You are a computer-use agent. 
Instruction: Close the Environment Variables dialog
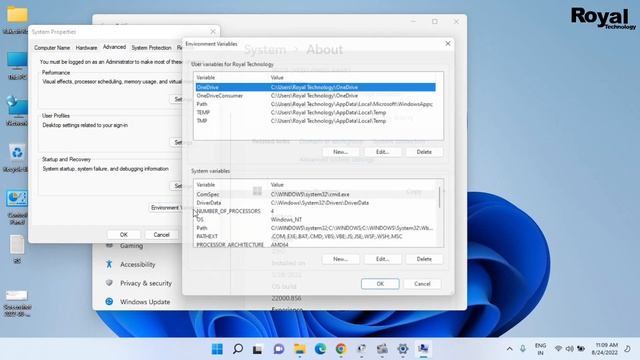click(448, 43)
